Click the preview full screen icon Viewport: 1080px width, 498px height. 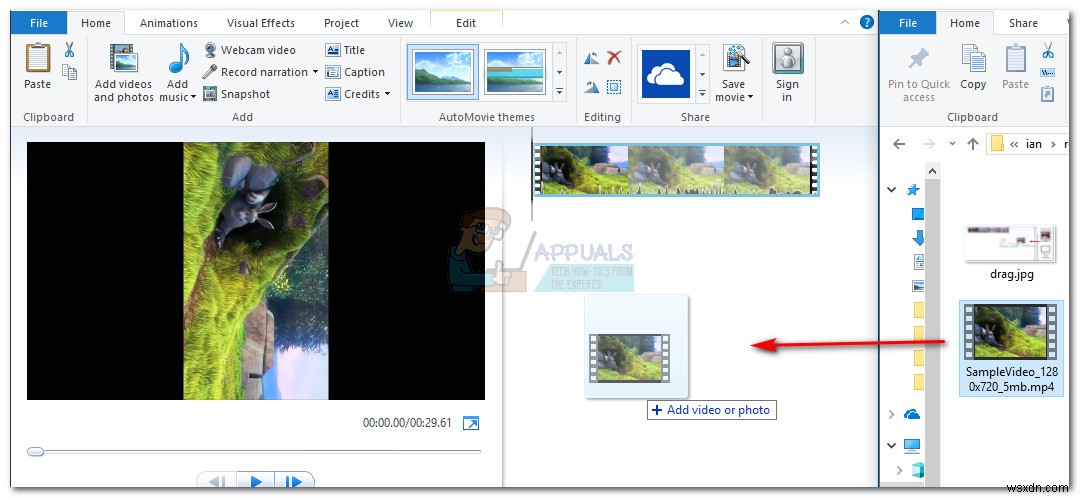[x=471, y=423]
